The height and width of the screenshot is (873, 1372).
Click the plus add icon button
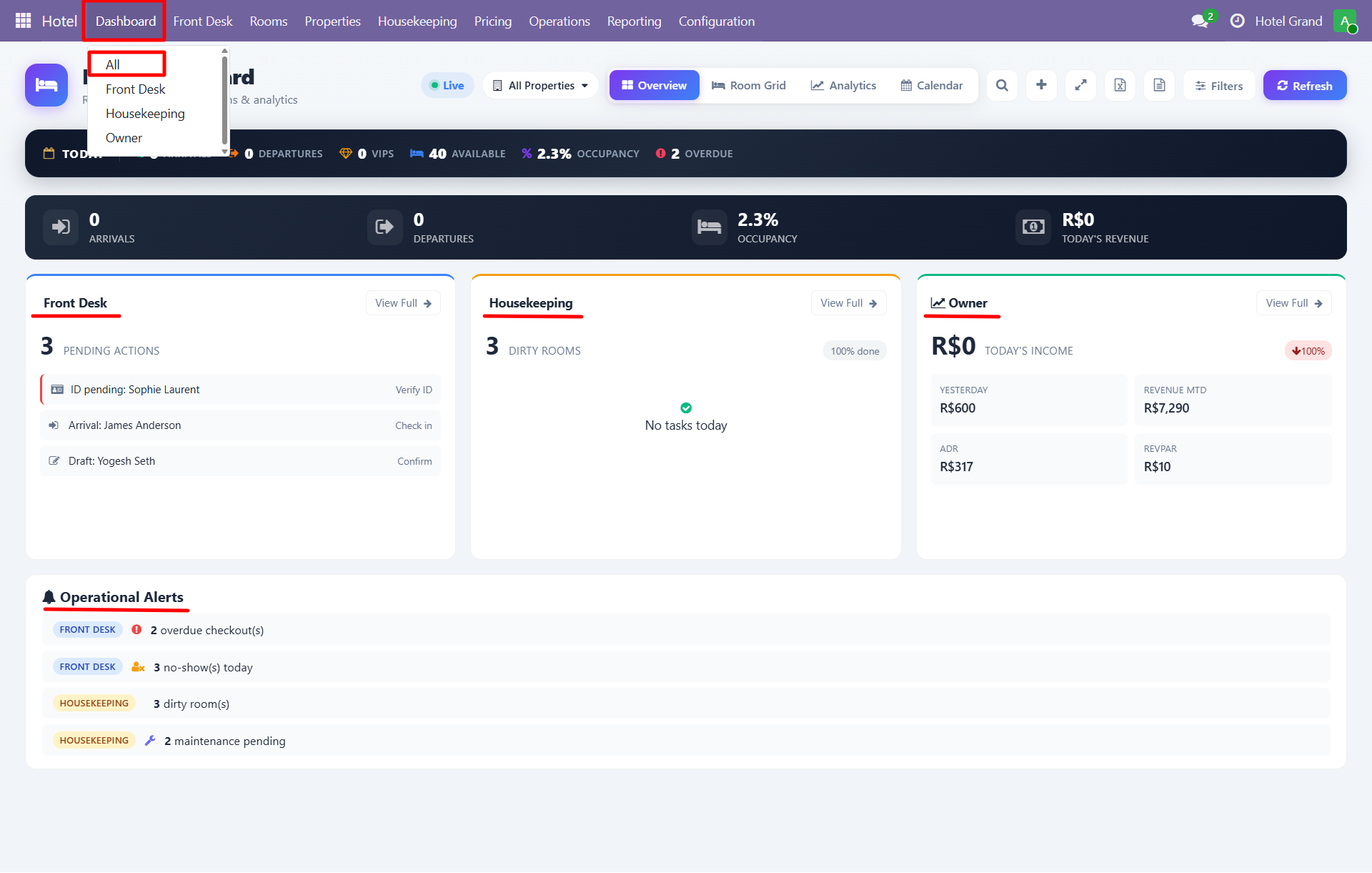(1041, 86)
